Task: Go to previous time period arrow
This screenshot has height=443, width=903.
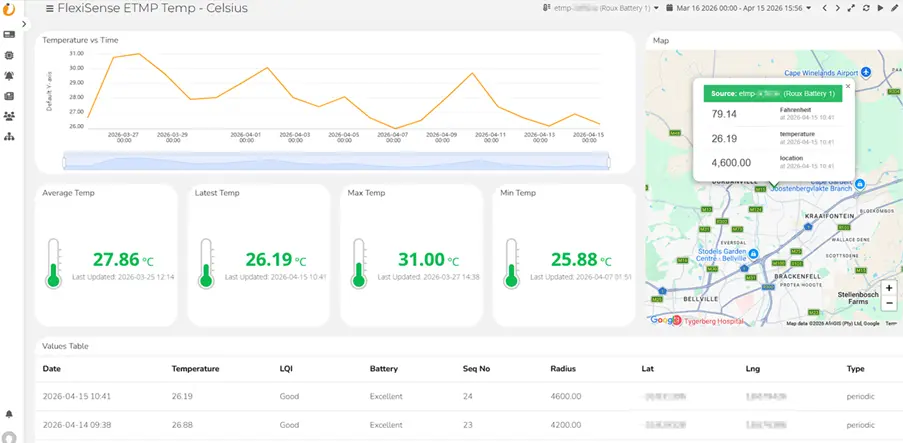Action: pyautogui.click(x=825, y=8)
